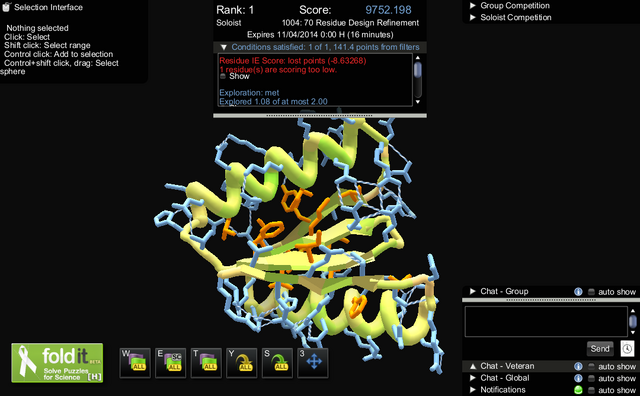Click inside the Veteran chat text box
Screen dimensions: 640x396
[x=546, y=322]
